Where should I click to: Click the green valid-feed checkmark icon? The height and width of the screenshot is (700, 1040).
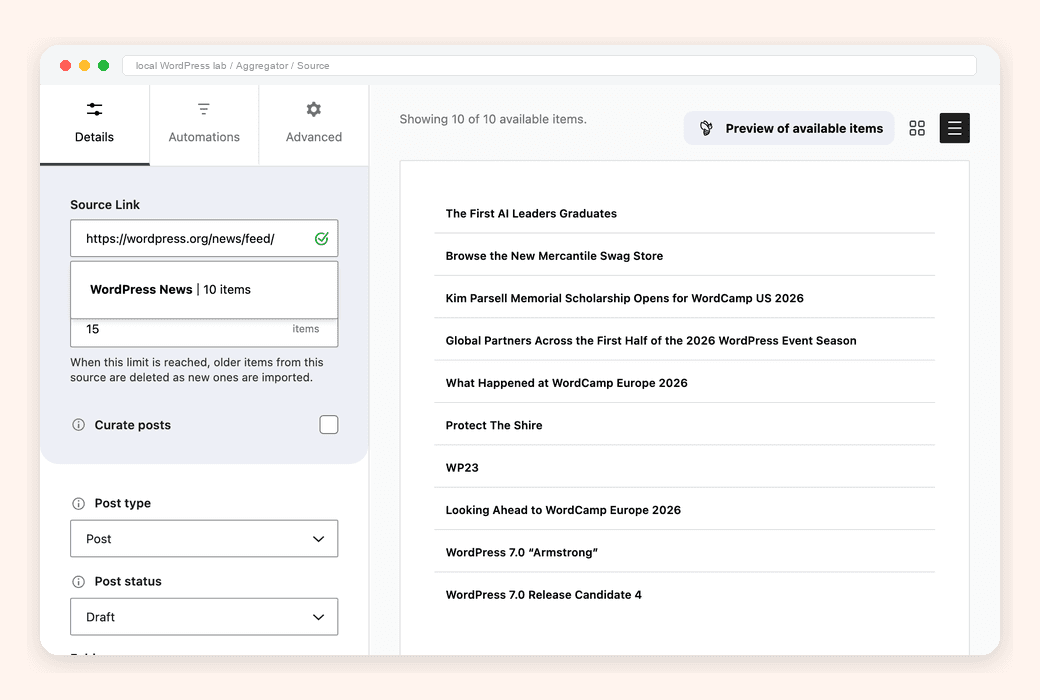point(322,238)
